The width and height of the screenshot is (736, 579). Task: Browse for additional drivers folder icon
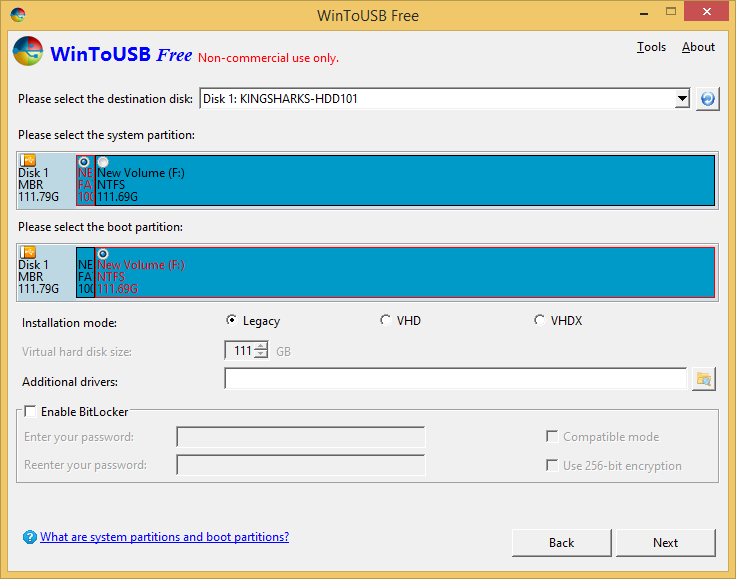pyautogui.click(x=704, y=379)
